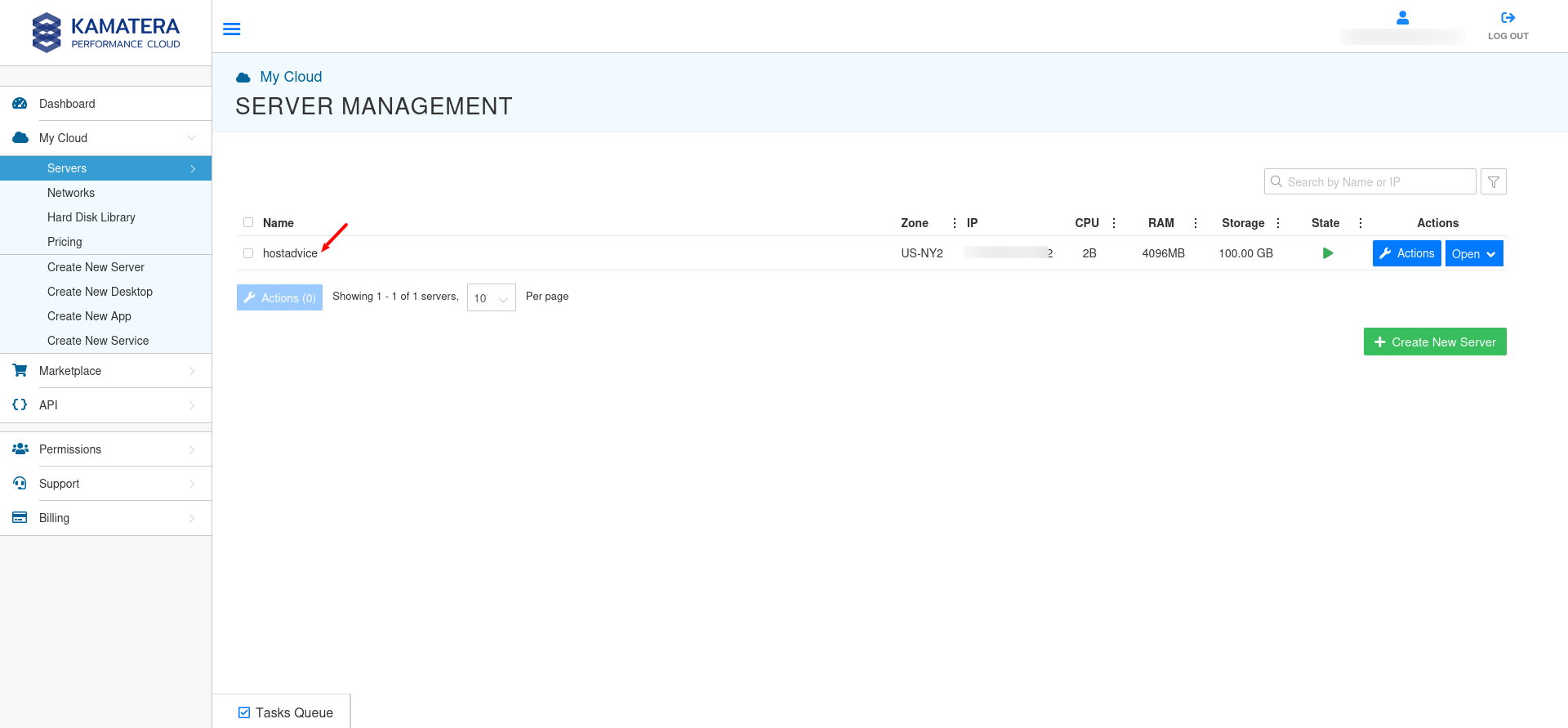This screenshot has width=1568, height=728.
Task: Select all servers header checkbox
Action: [248, 222]
